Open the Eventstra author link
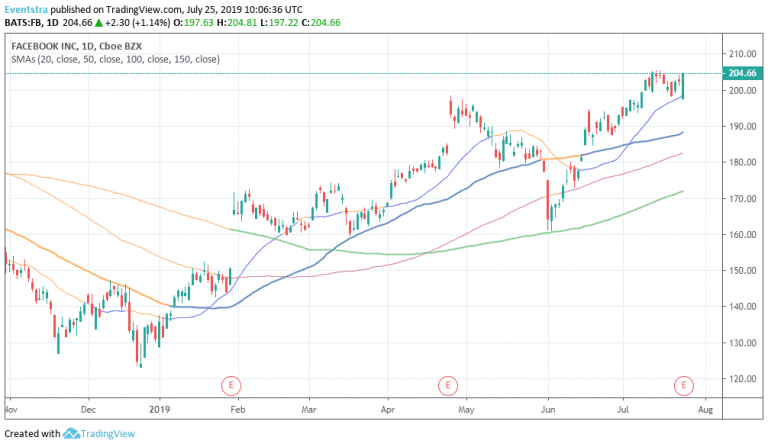This screenshot has width=768, height=447. pyautogui.click(x=27, y=9)
